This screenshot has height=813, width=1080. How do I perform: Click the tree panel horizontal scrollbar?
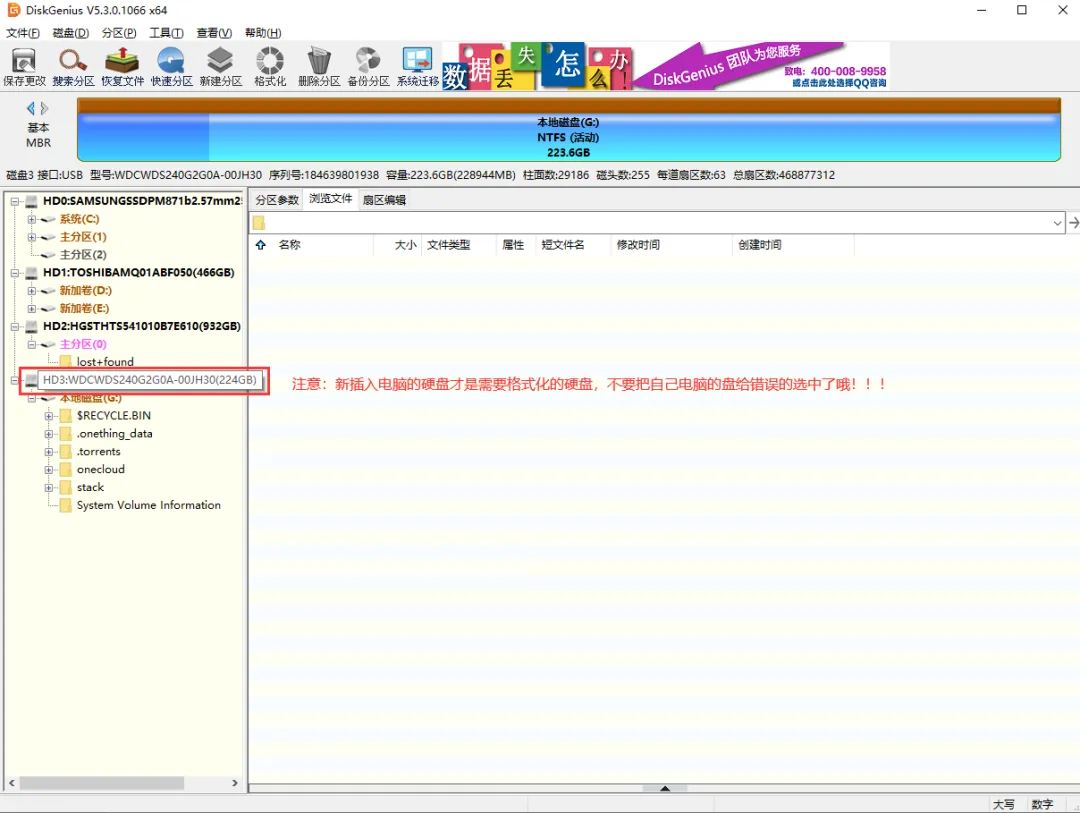point(123,783)
